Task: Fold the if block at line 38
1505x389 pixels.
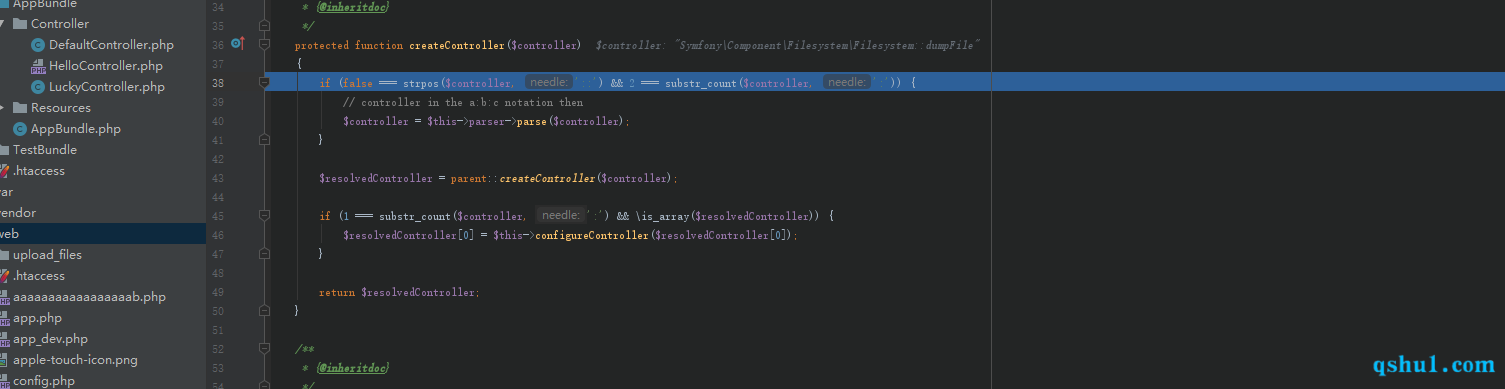Action: pyautogui.click(x=264, y=82)
